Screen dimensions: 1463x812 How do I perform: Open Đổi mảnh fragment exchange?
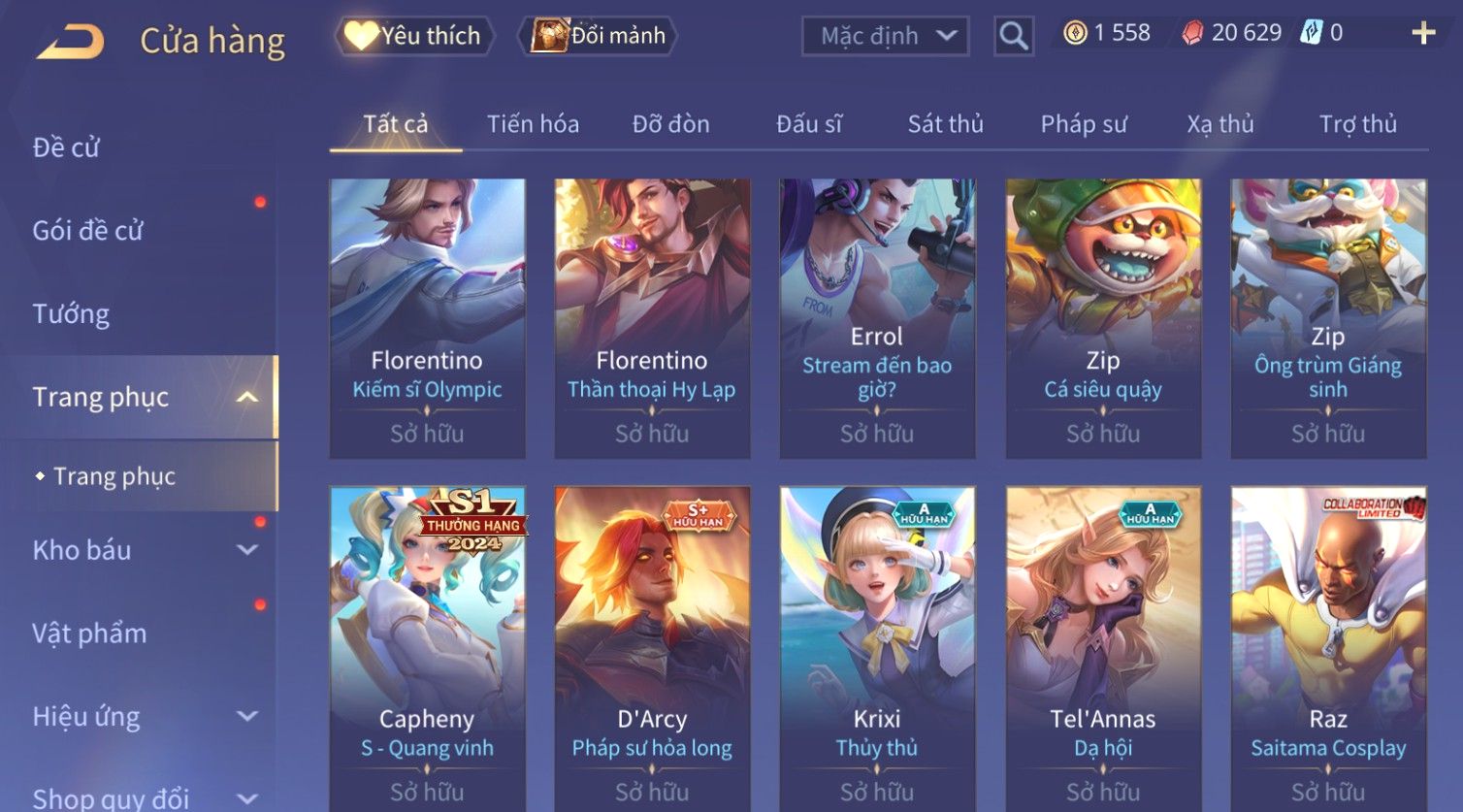pos(598,36)
